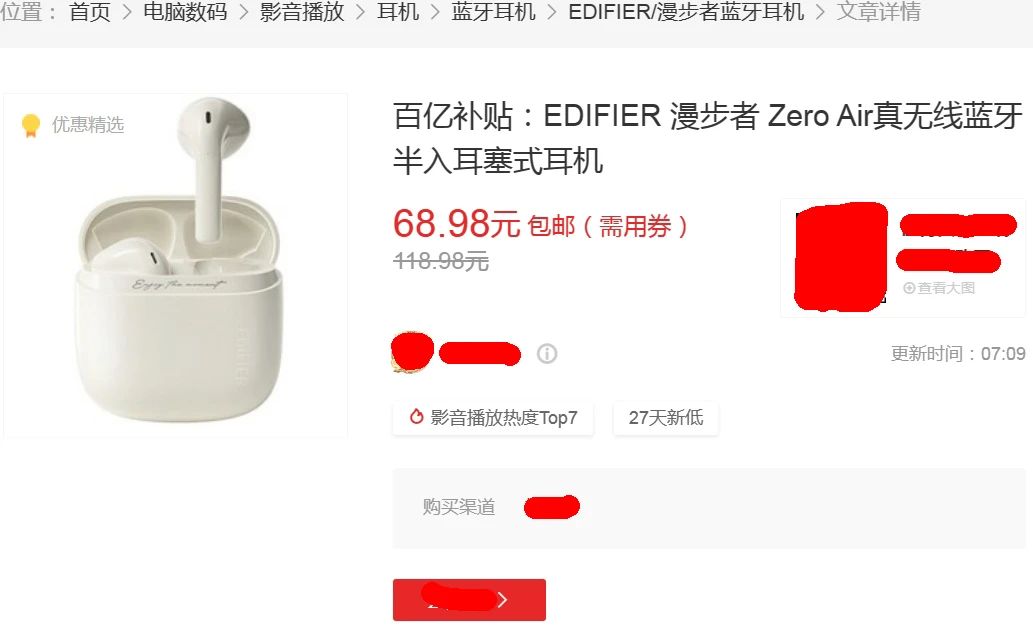This screenshot has height=630, width=1033.
Task: Navigate to 耳机 breadcrumb
Action: point(398,11)
